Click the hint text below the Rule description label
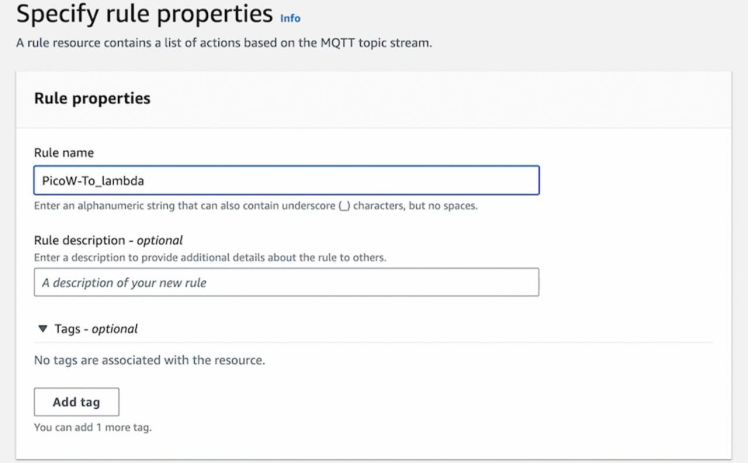This screenshot has height=463, width=748. [x=210, y=257]
